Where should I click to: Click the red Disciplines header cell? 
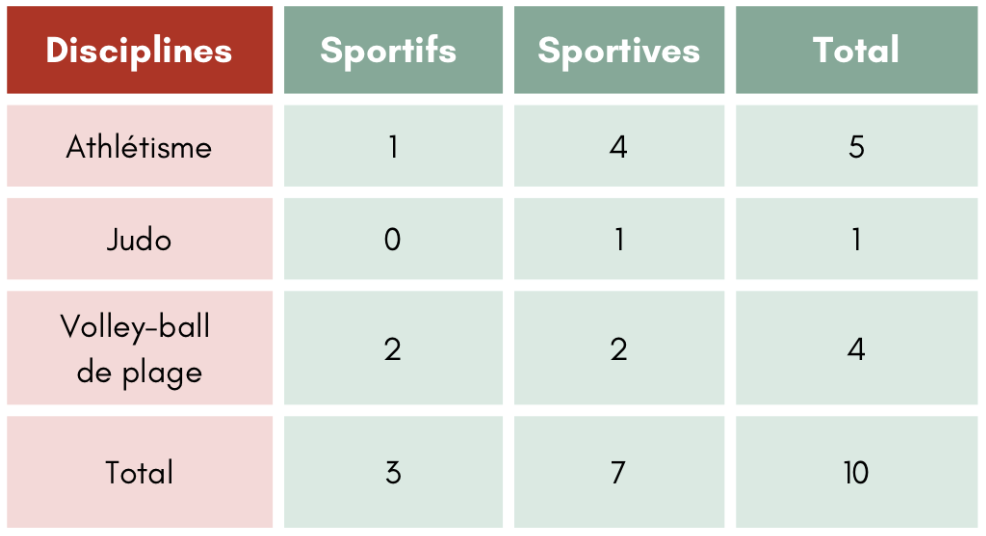(139, 51)
